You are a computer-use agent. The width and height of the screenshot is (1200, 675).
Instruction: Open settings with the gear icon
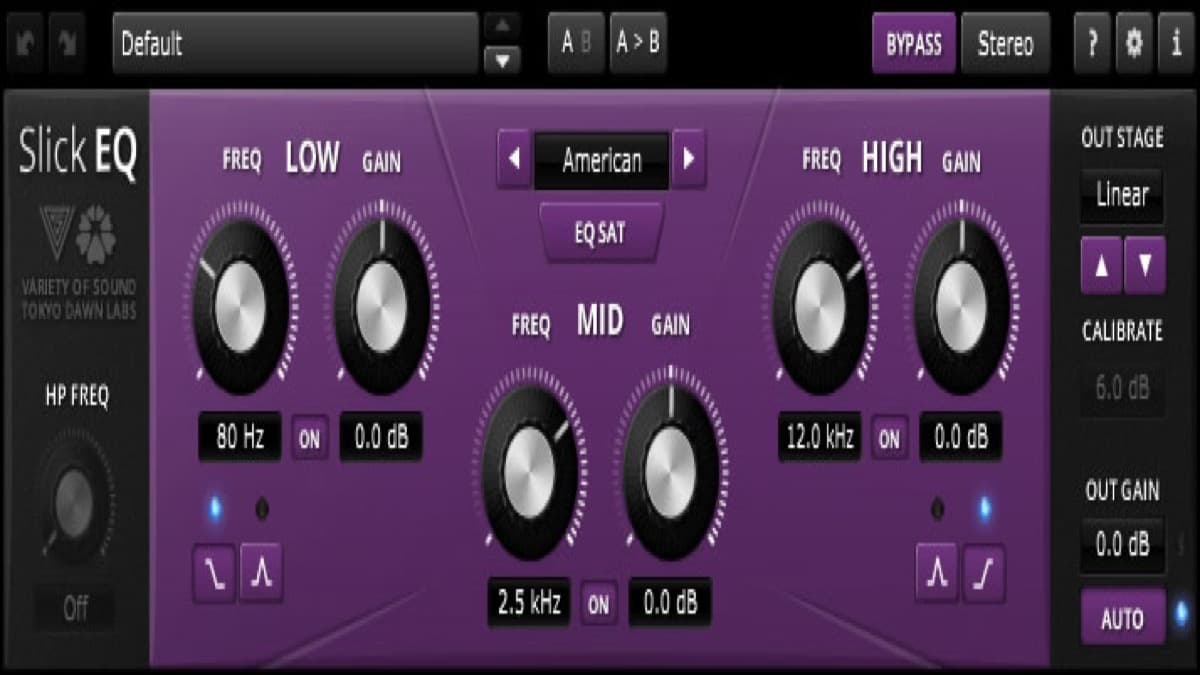point(1134,44)
